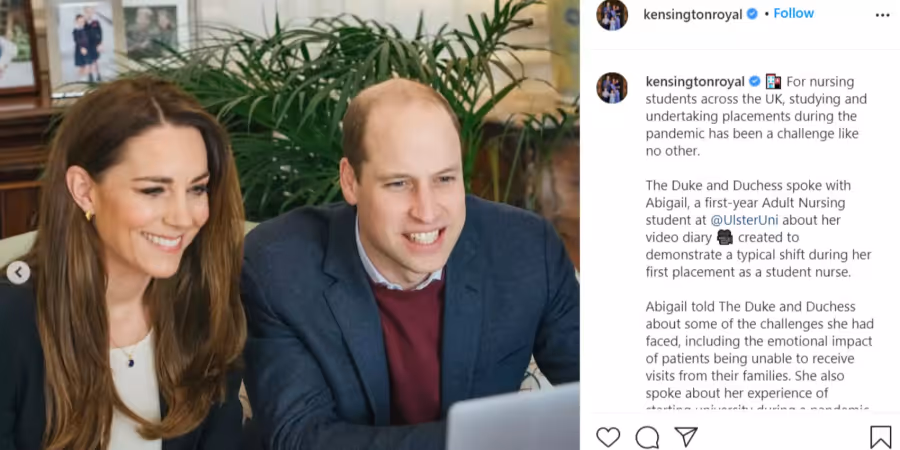Save the post with the bookmark icon
Screen dimensions: 900x450
pos(880,437)
